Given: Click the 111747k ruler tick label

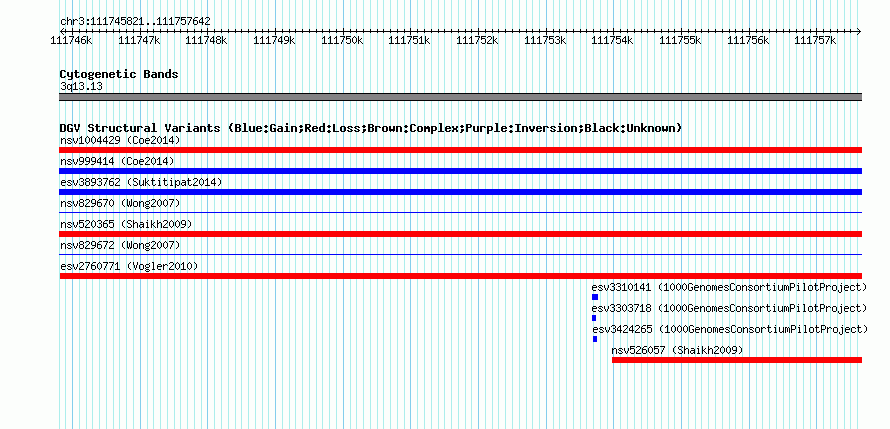Looking at the screenshot, I should [x=139, y=40].
